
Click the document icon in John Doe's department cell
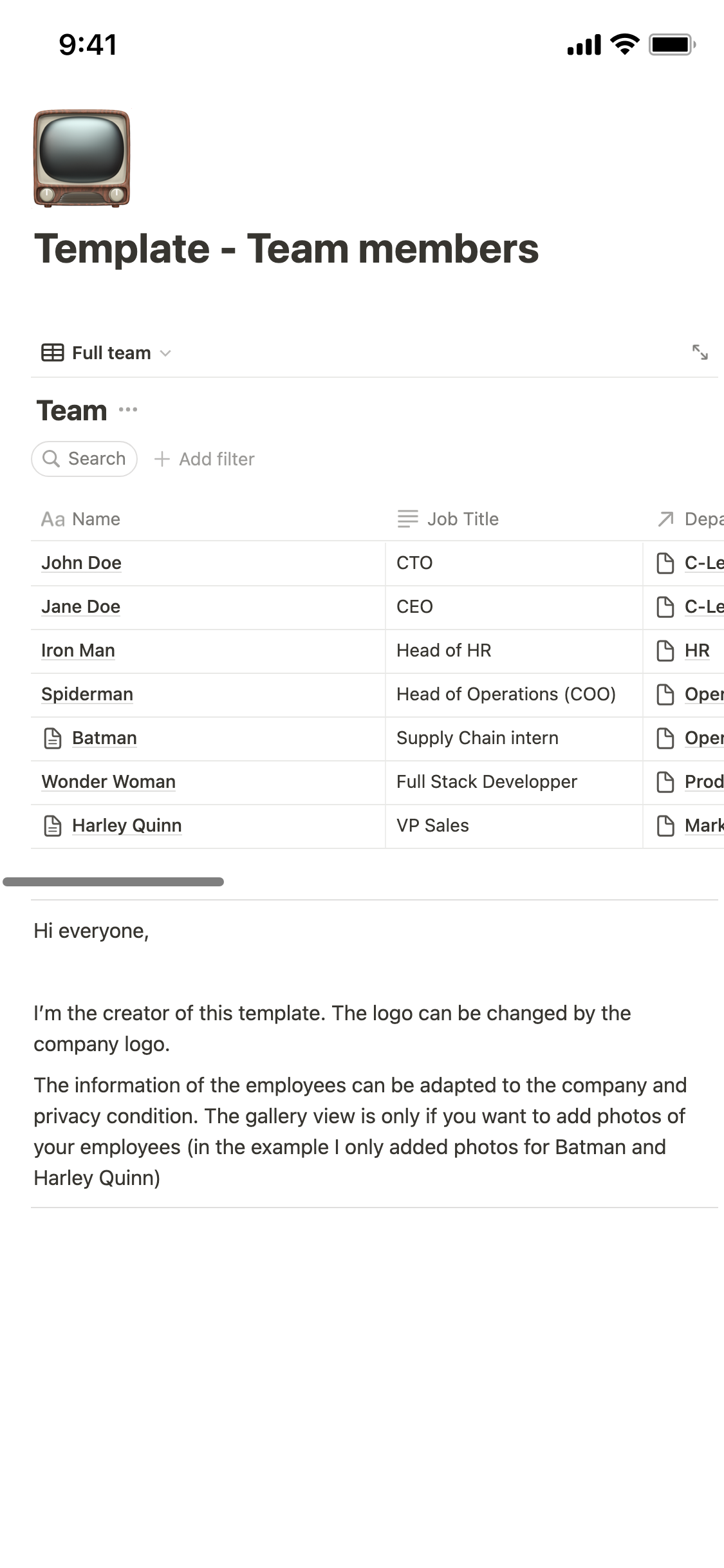665,563
